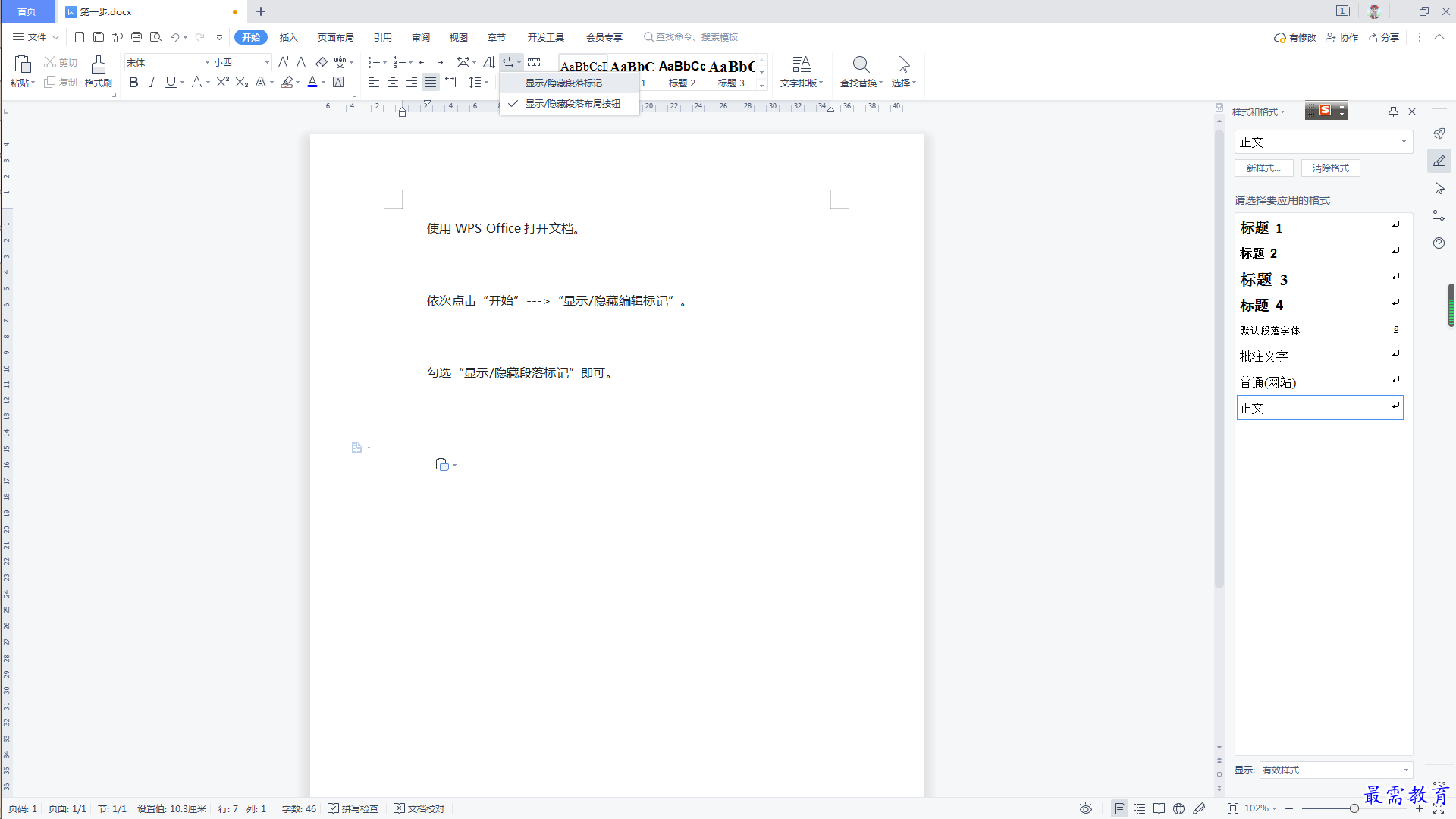Click the 文档校对 button in status bar
This screenshot has width=1456, height=819.
pyautogui.click(x=419, y=808)
